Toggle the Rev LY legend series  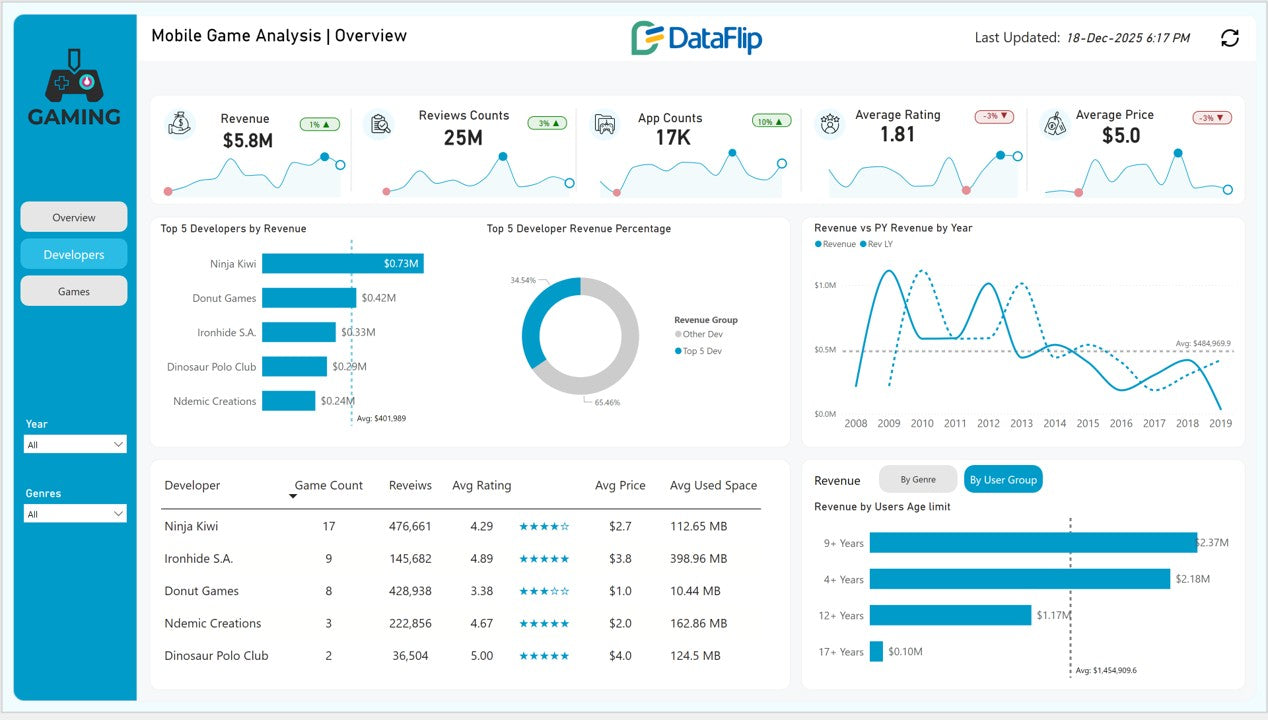point(863,244)
